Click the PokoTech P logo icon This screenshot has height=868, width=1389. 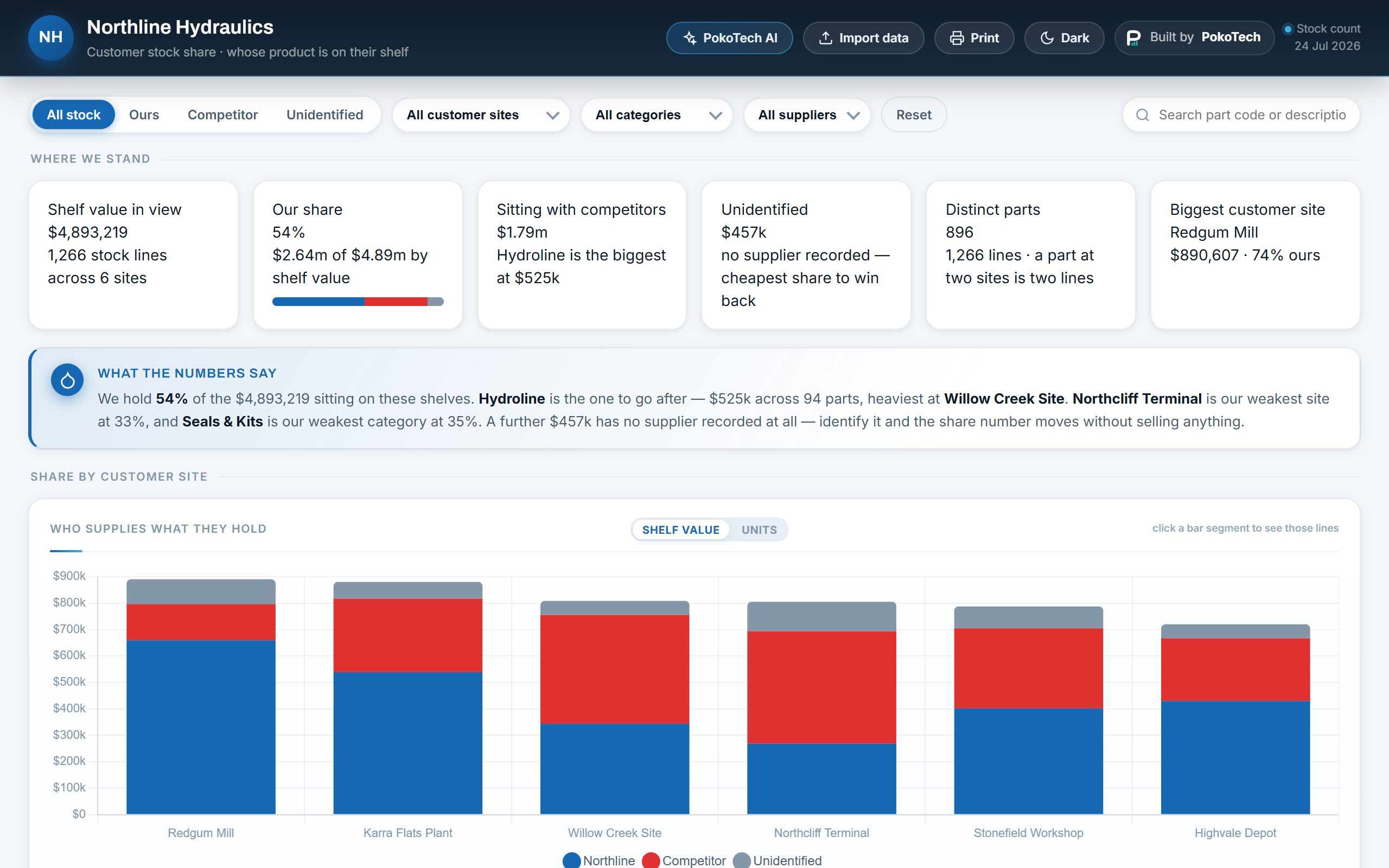(x=1133, y=38)
